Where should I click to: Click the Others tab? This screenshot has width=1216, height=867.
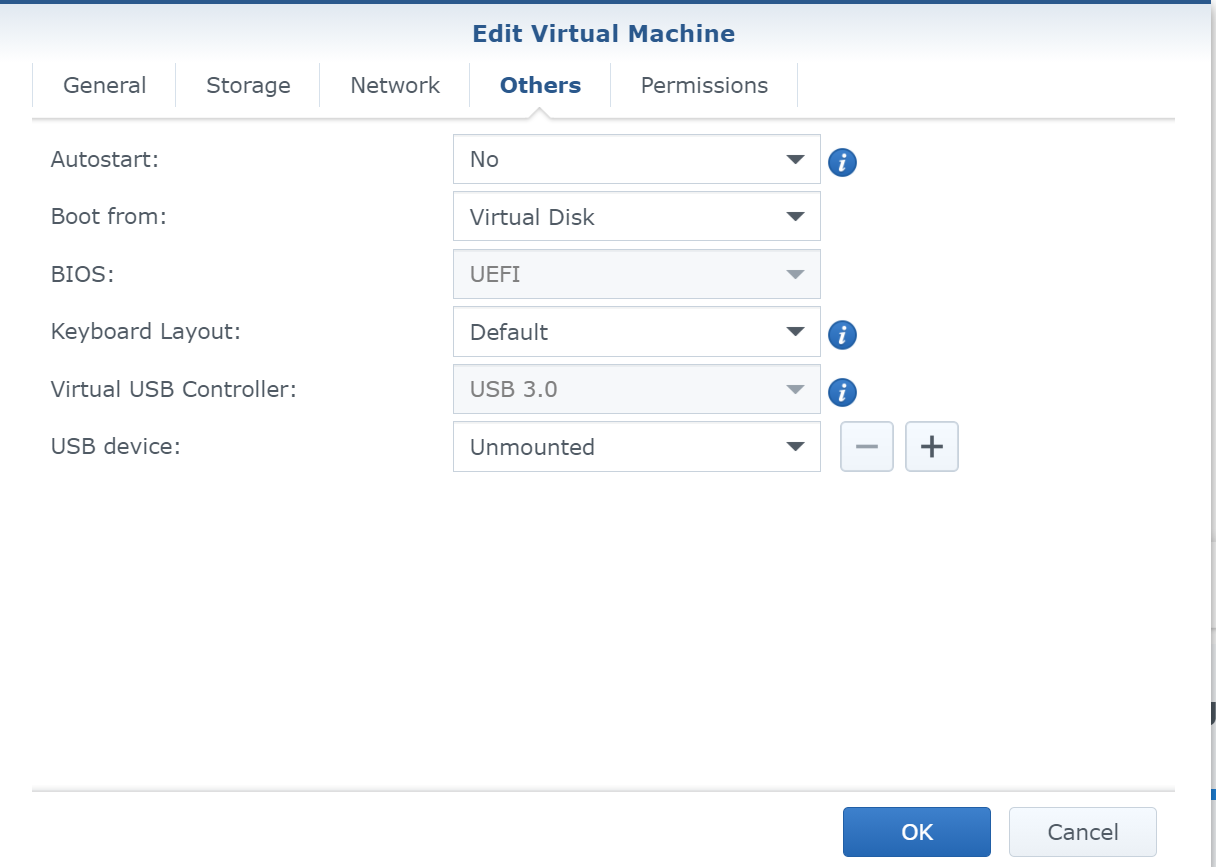click(540, 85)
